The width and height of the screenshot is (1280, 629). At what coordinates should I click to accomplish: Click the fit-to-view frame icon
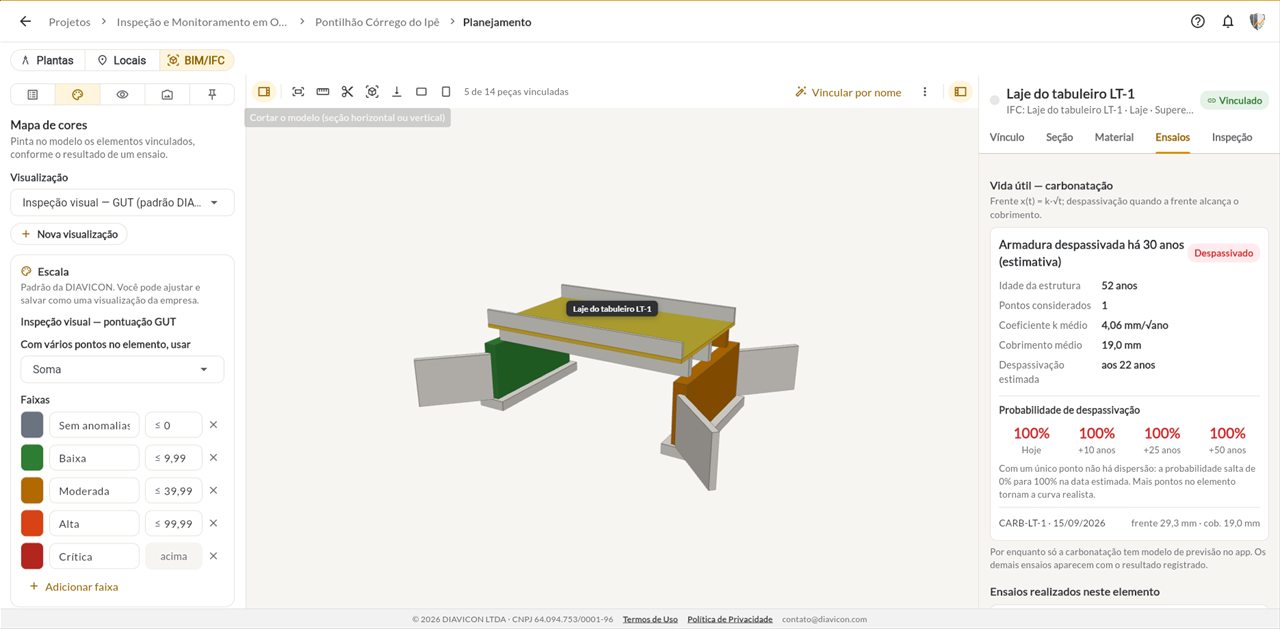tap(298, 91)
